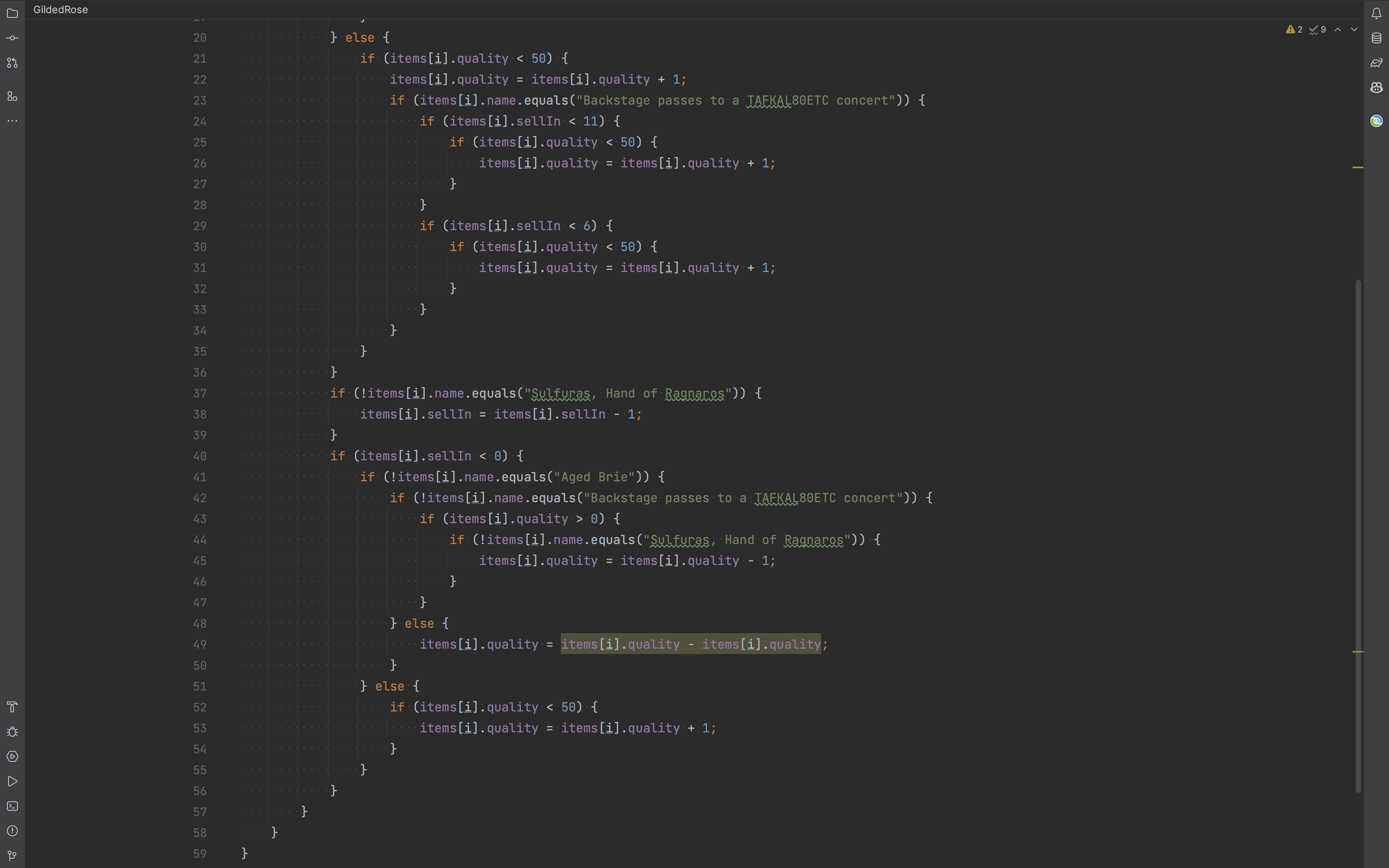The image size is (1389, 868).
Task: Open the Commit tool window
Action: [x=13, y=38]
